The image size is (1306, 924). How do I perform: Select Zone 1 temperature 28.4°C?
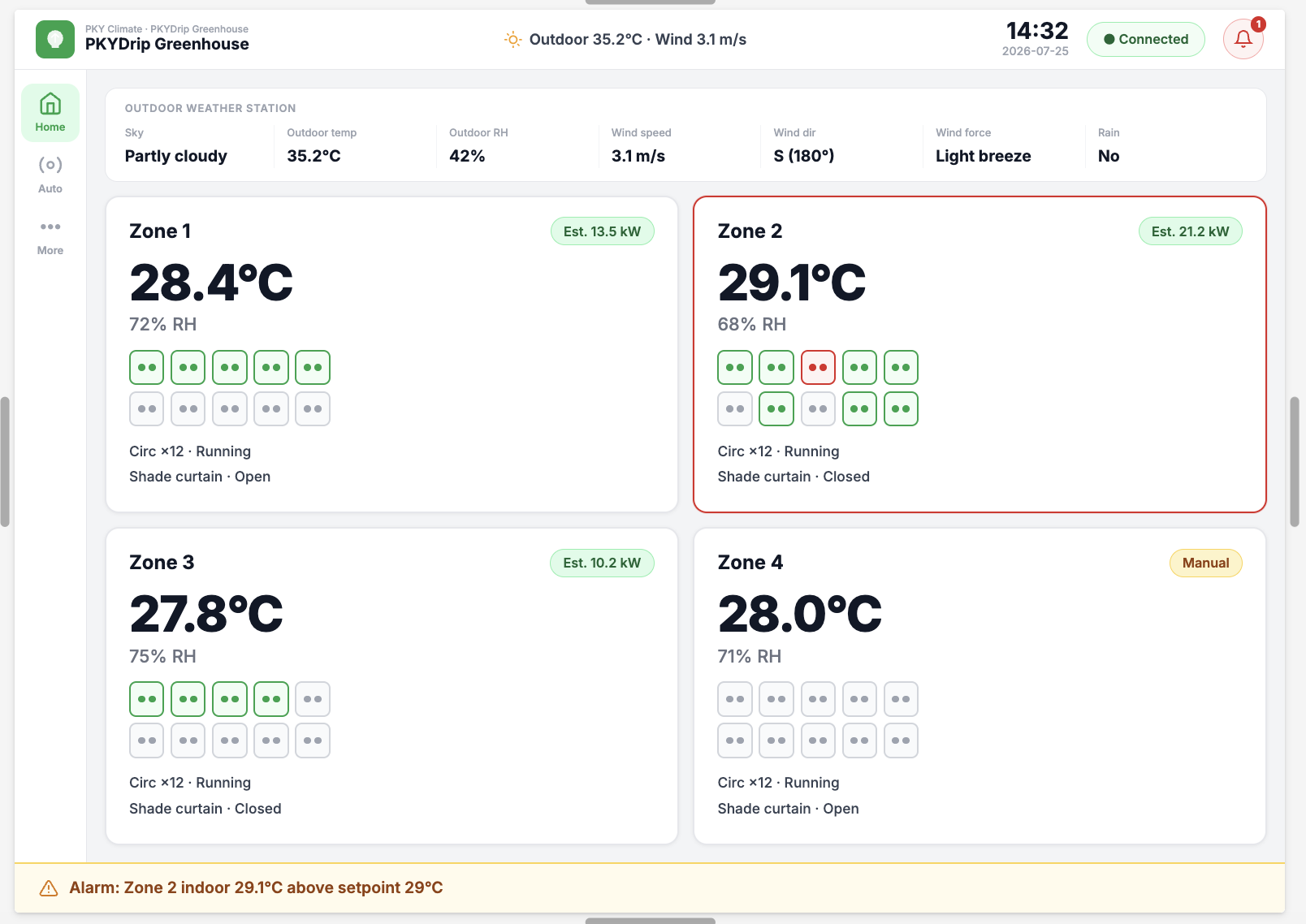click(211, 283)
